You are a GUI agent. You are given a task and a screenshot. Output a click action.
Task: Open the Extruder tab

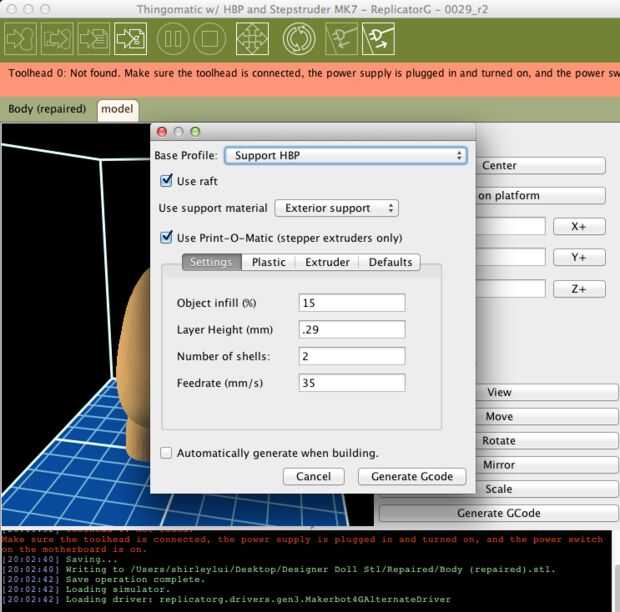point(327,263)
